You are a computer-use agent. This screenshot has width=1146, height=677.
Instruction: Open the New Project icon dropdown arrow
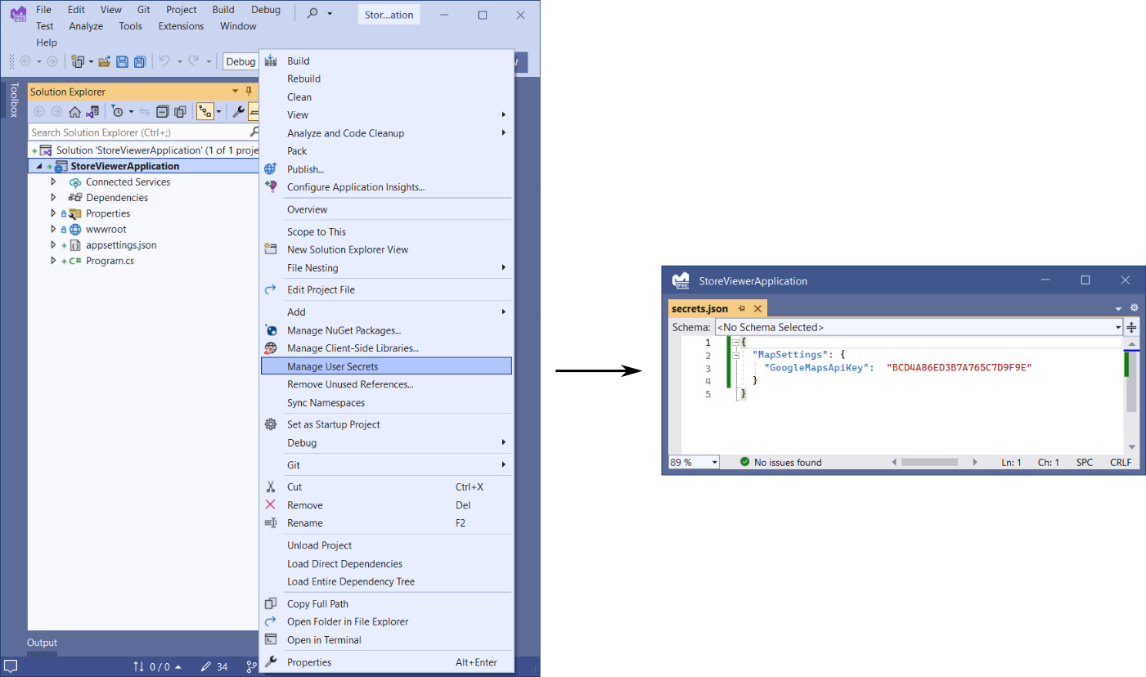coord(91,62)
